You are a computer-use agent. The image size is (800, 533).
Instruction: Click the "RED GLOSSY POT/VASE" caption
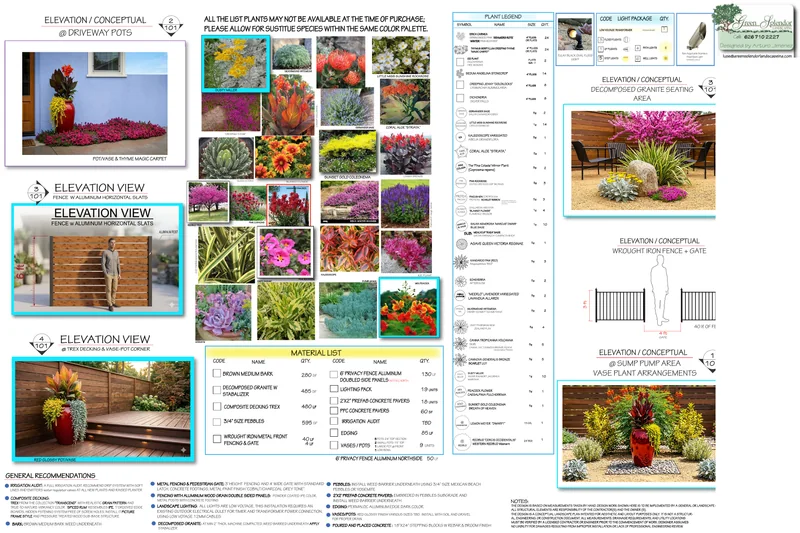click(54, 460)
